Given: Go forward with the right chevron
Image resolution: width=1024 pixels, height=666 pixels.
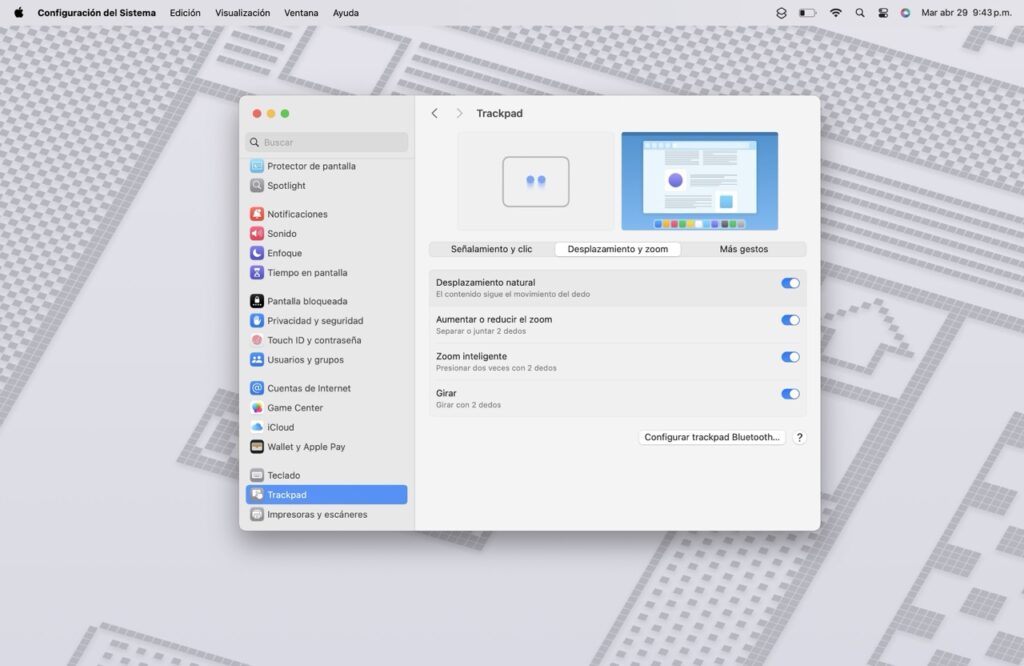Looking at the screenshot, I should [x=459, y=114].
